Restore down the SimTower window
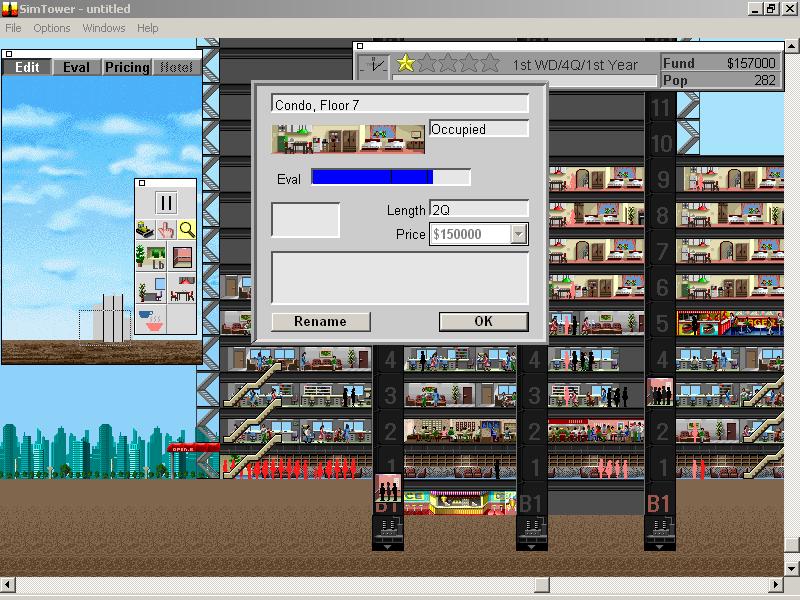The width and height of the screenshot is (800, 600). pyautogui.click(x=770, y=9)
